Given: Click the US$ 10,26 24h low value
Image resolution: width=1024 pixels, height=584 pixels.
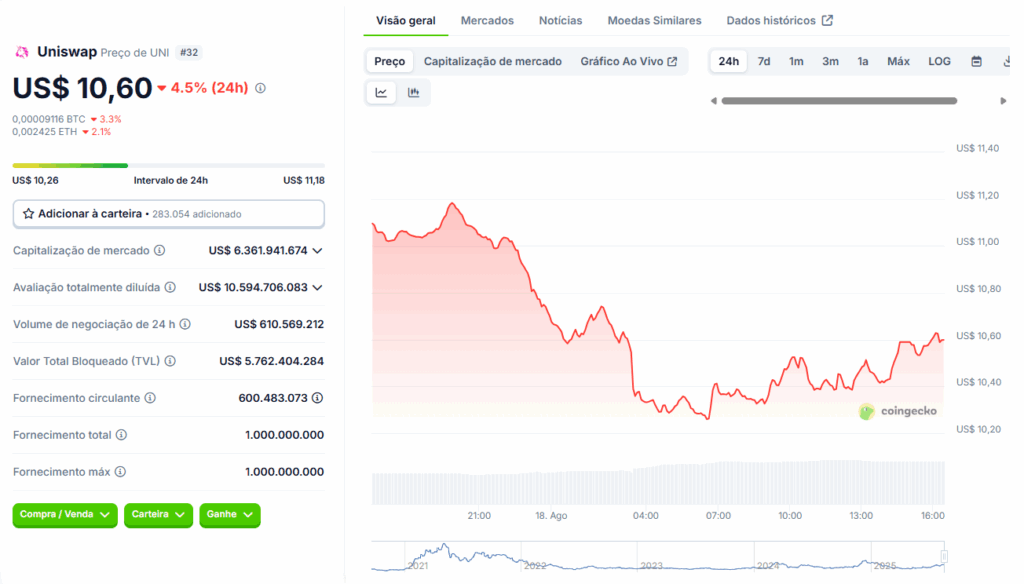Looking at the screenshot, I should coord(35,180).
